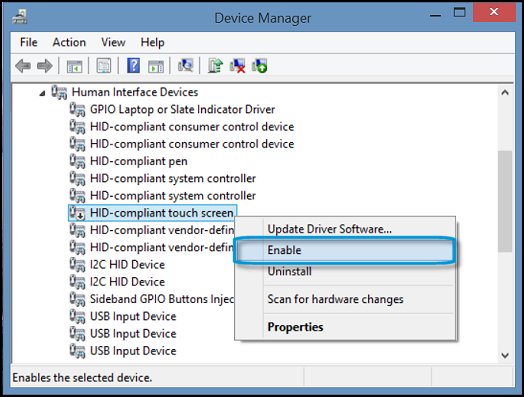
Task: Open the Properties sheet toolbar icon
Action: tap(104, 65)
